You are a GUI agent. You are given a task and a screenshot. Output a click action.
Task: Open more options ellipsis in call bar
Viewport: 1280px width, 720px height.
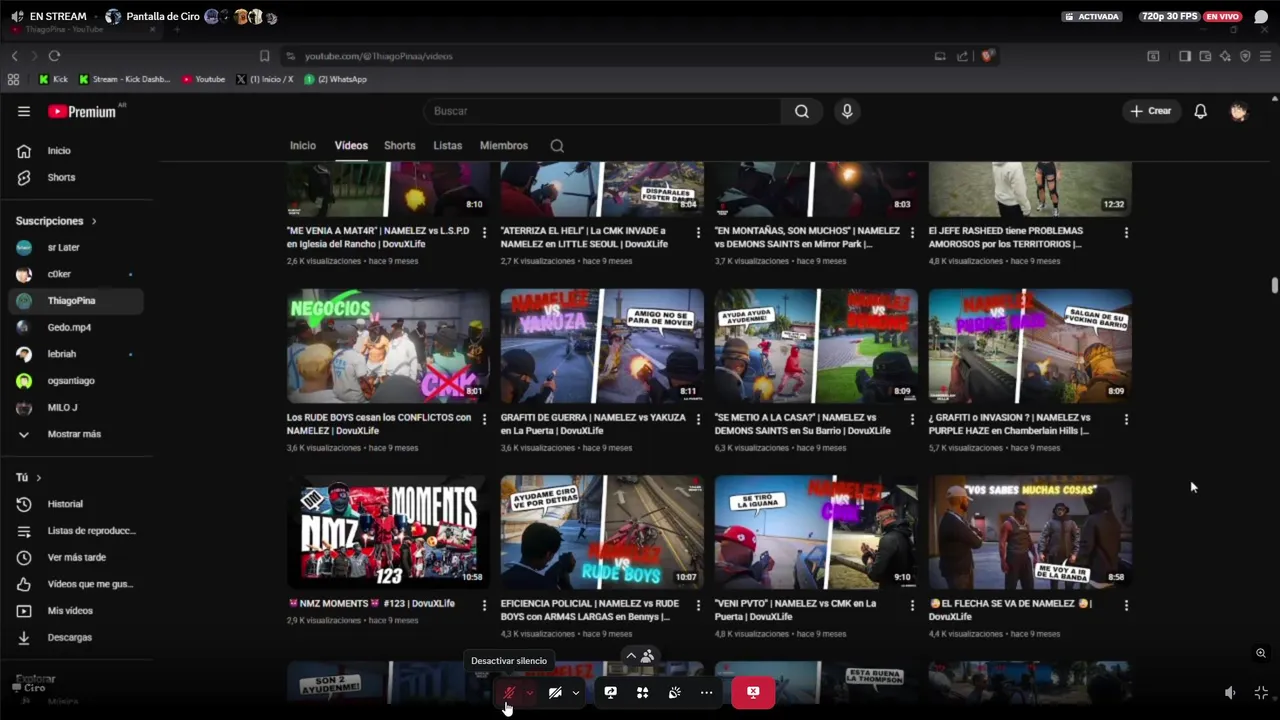[707, 692]
